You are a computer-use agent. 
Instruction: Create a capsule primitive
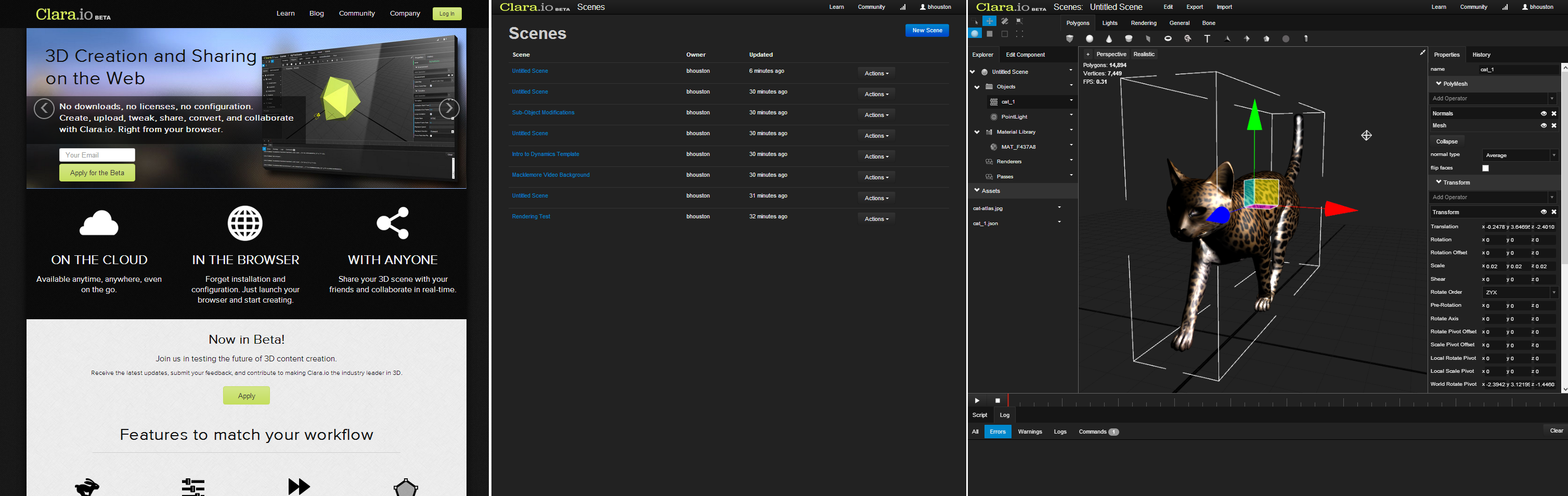(x=1306, y=39)
